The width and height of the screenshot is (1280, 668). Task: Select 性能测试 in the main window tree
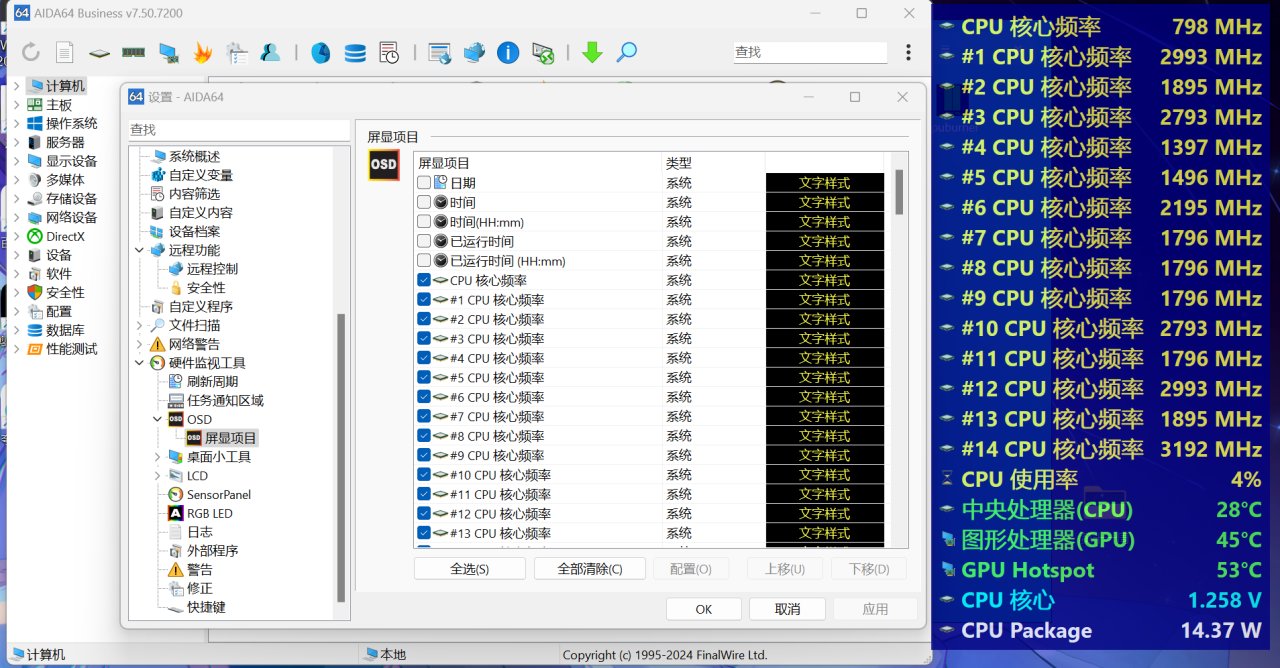(x=72, y=349)
